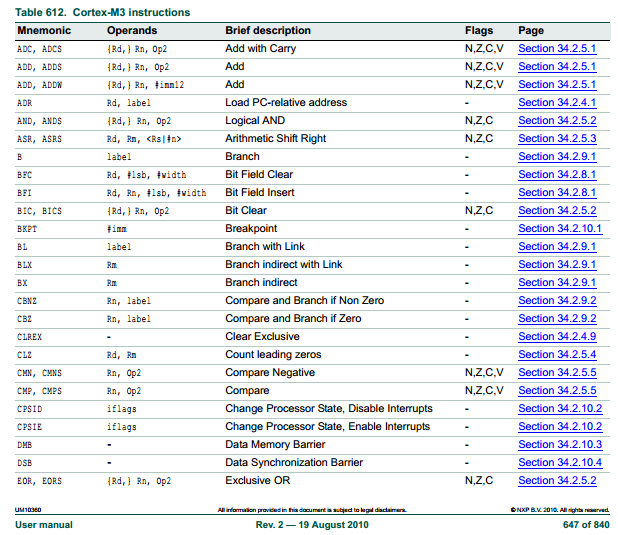Open section link for Compare Negative row

coord(557,372)
